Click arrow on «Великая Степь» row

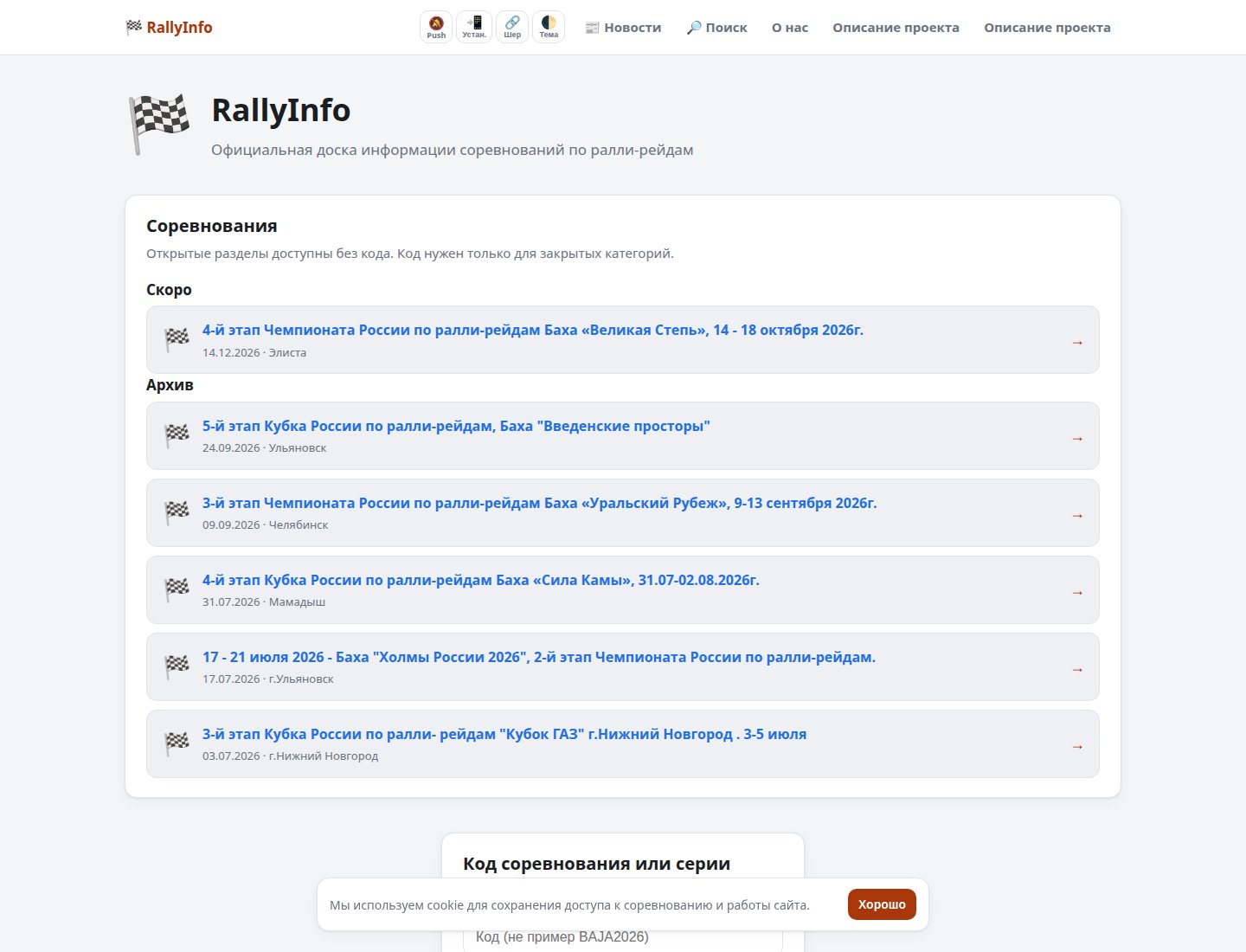coord(1077,343)
